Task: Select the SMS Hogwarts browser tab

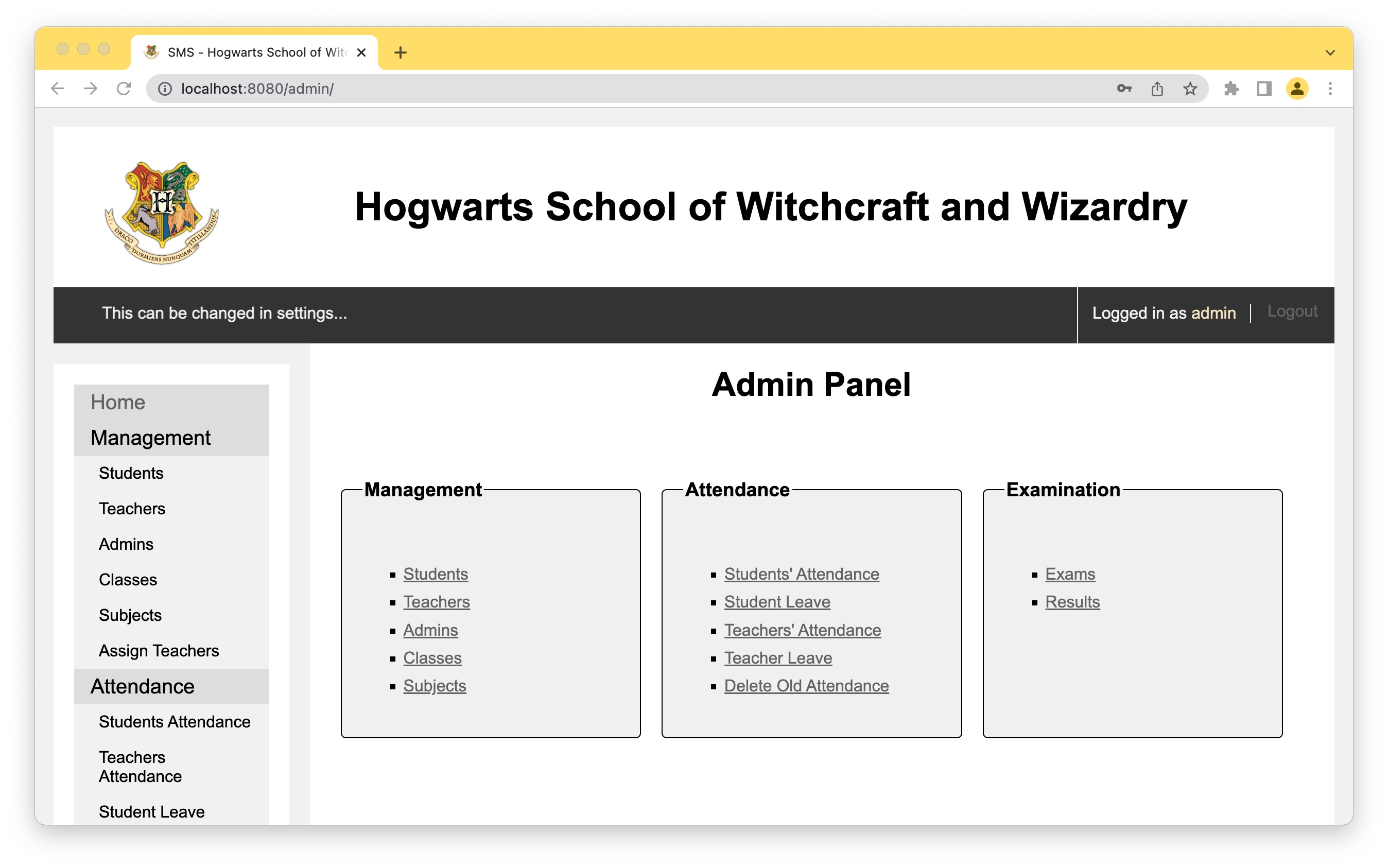Action: point(255,52)
